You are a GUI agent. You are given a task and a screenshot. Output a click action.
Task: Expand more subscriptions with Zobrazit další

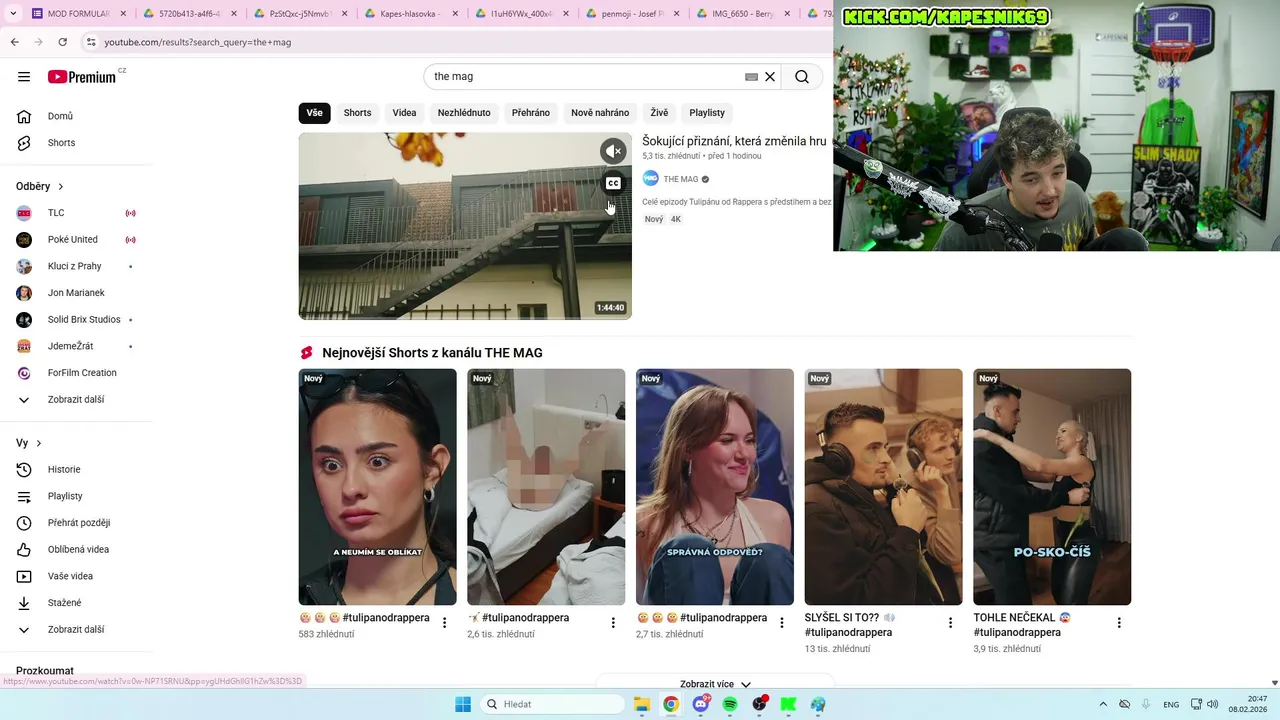coord(78,400)
